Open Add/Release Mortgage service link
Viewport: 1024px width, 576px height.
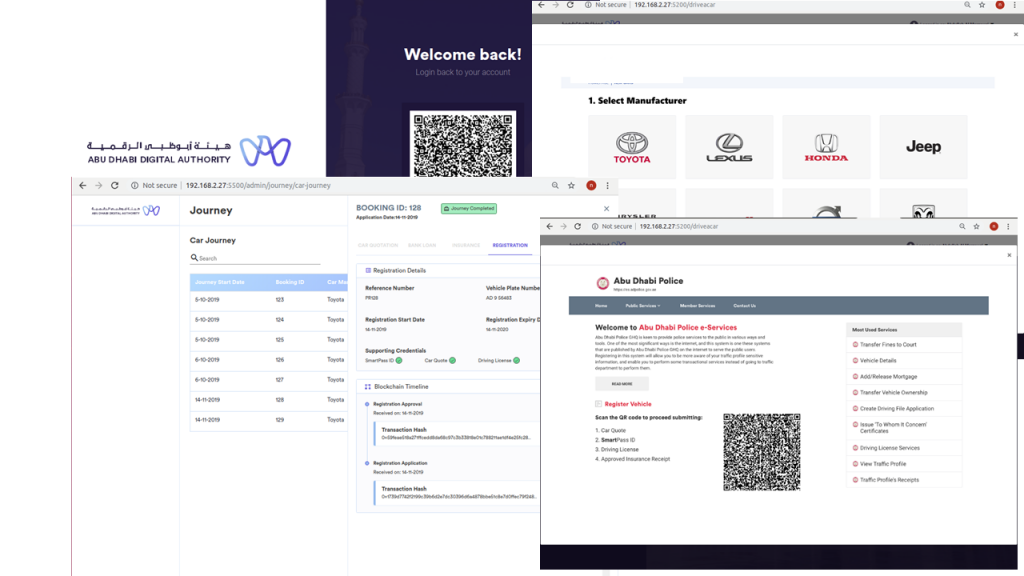click(x=888, y=377)
